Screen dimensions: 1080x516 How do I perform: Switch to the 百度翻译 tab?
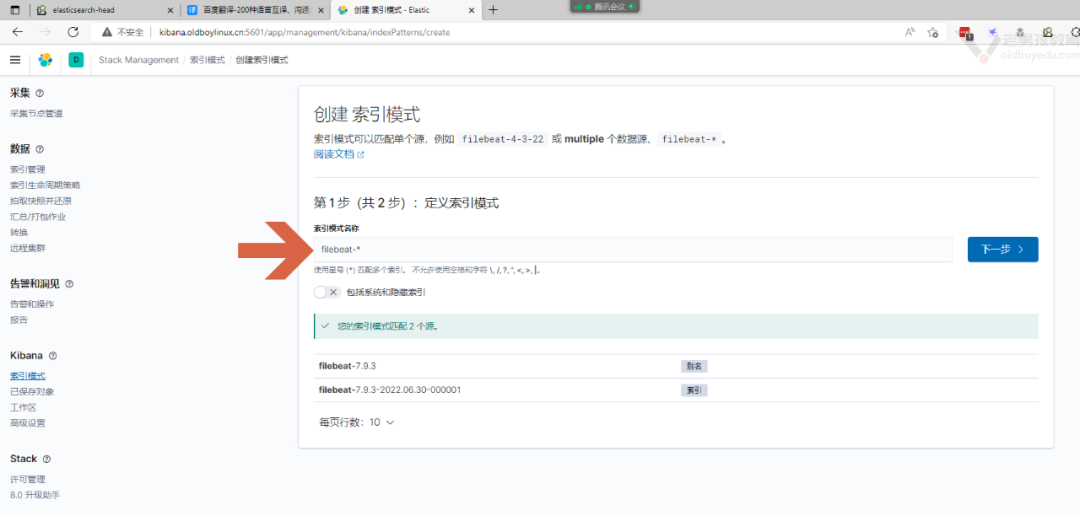pyautogui.click(x=256, y=10)
